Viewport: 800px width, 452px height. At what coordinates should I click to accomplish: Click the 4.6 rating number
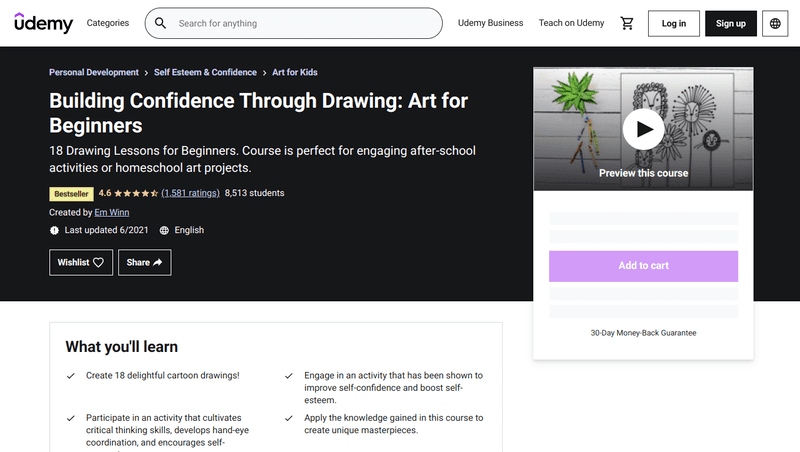tap(105, 193)
